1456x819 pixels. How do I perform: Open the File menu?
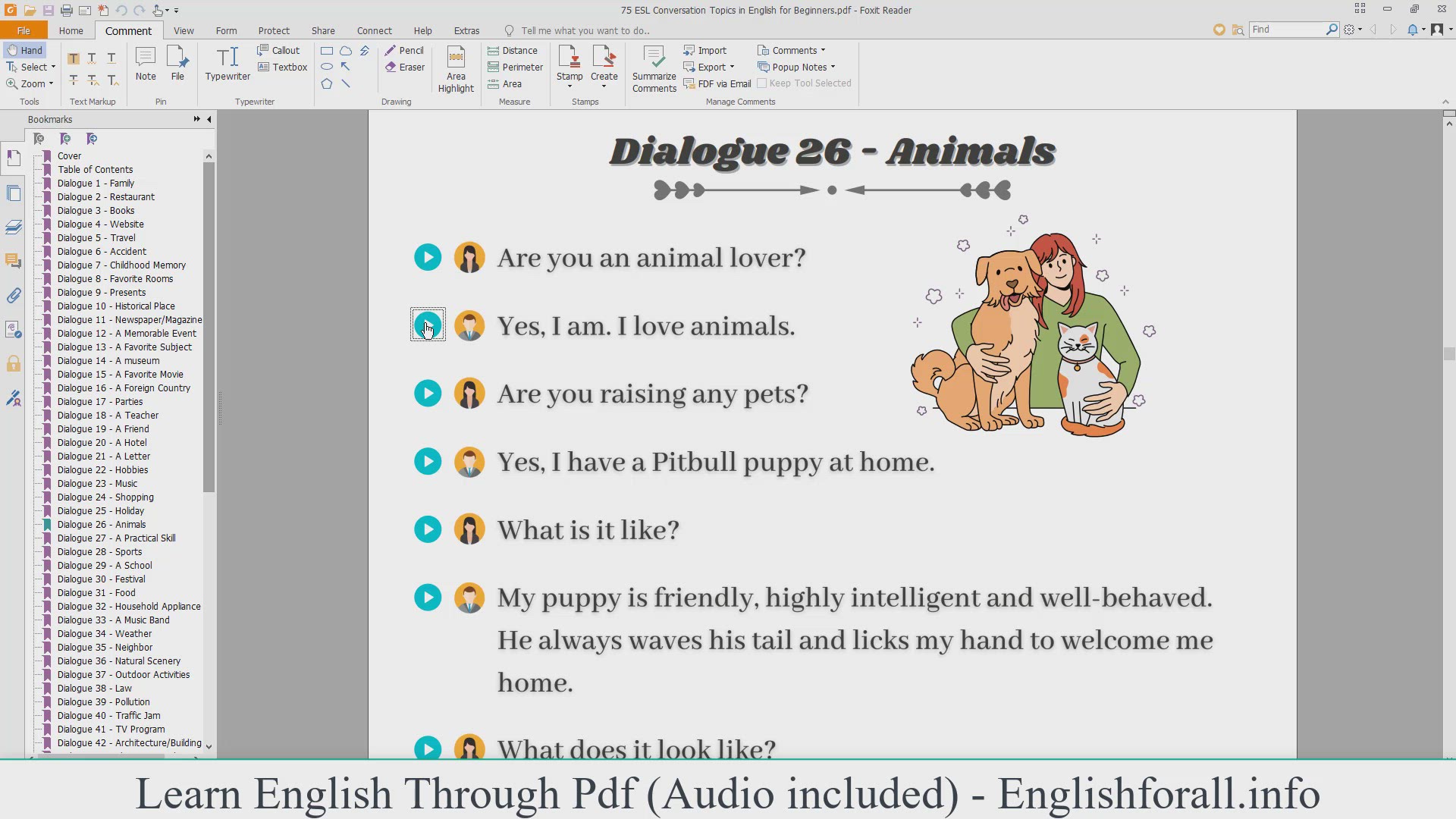[x=24, y=31]
